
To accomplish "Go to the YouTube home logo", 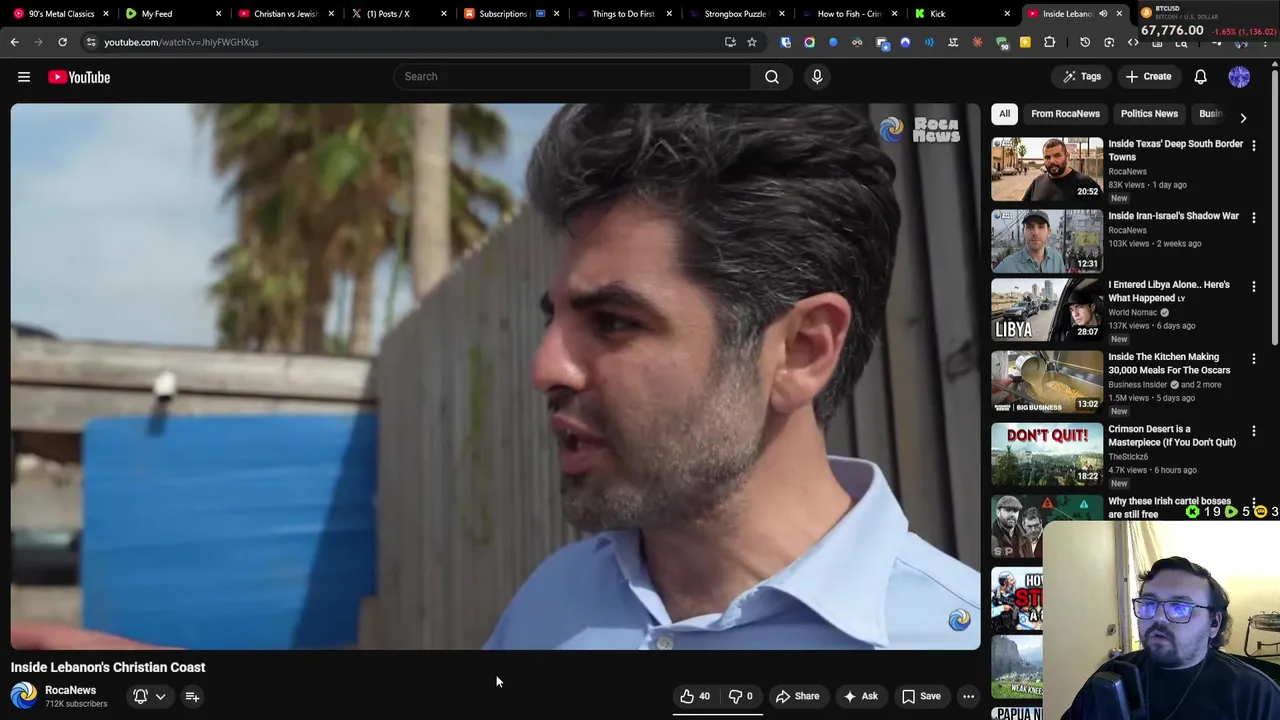I will (x=79, y=77).
